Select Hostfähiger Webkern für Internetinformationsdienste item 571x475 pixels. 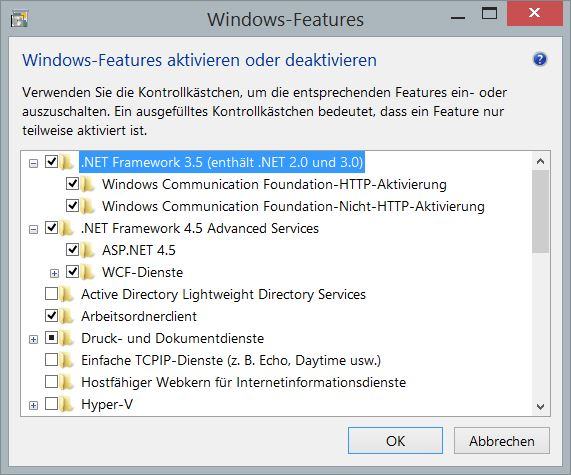(x=244, y=382)
